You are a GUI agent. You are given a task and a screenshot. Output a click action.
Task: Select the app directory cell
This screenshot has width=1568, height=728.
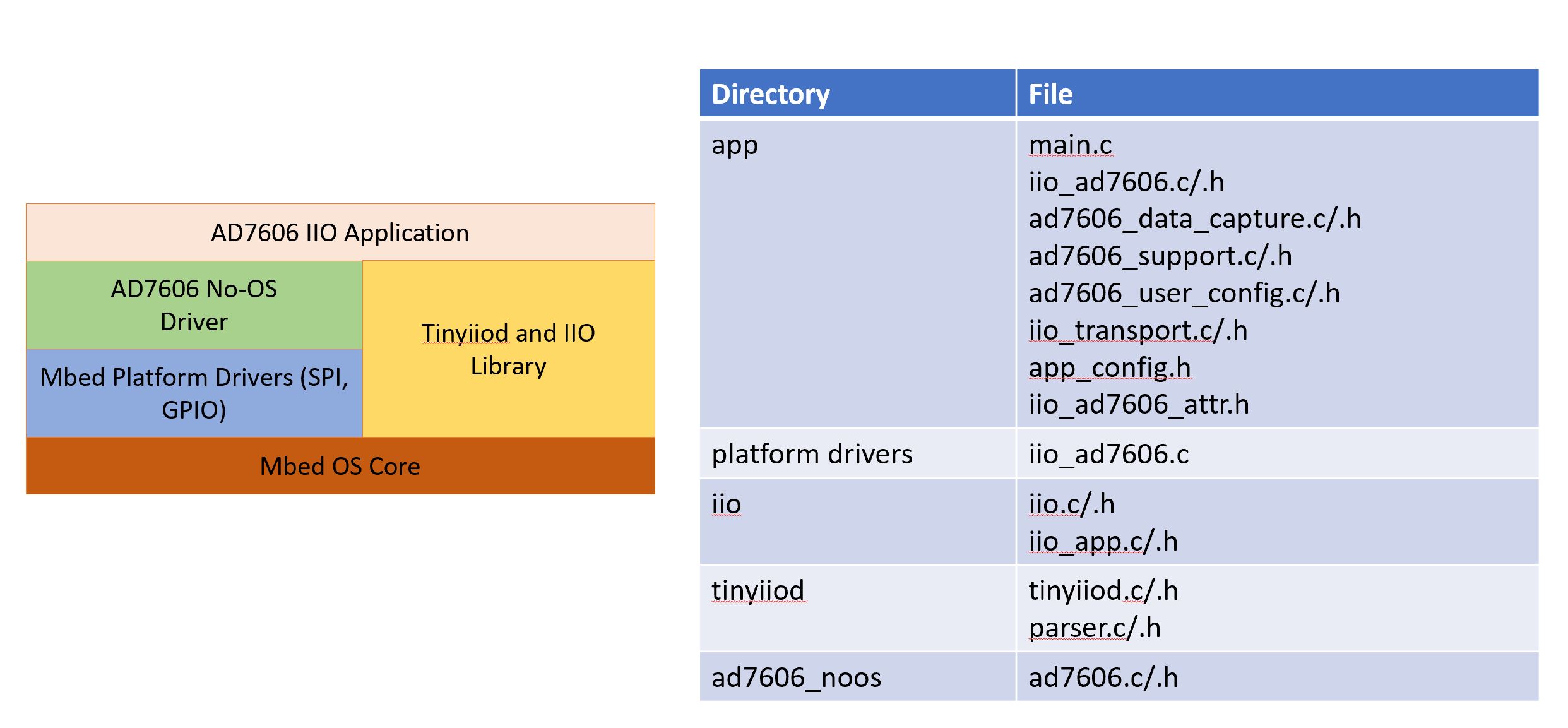click(x=857, y=273)
